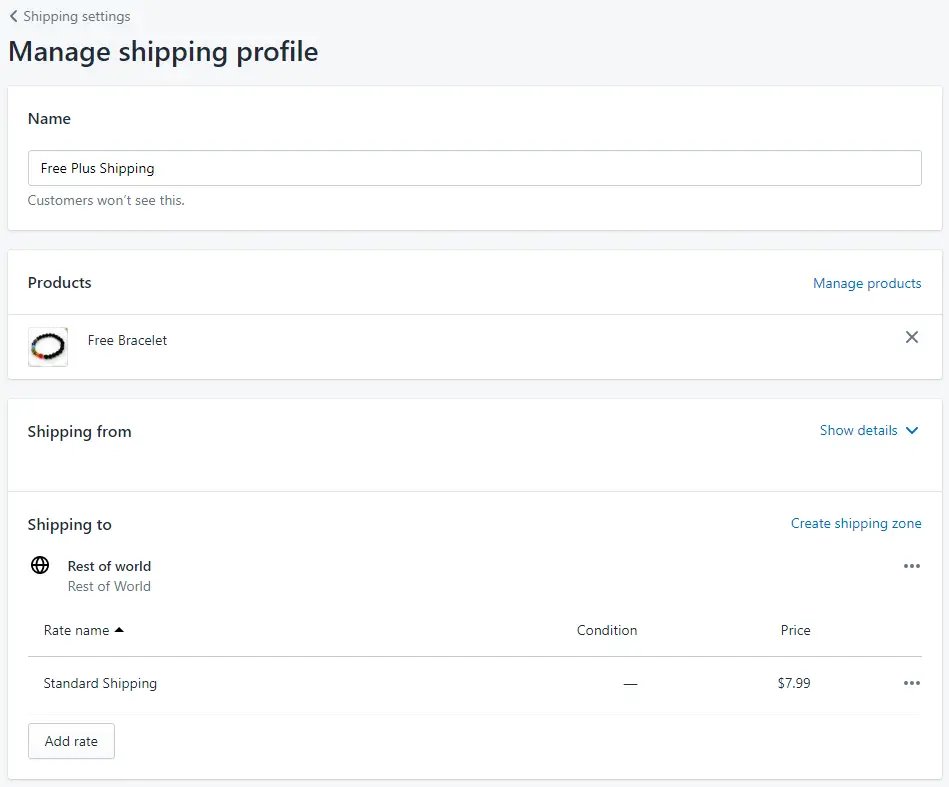Click the $7.99 price value

[793, 683]
